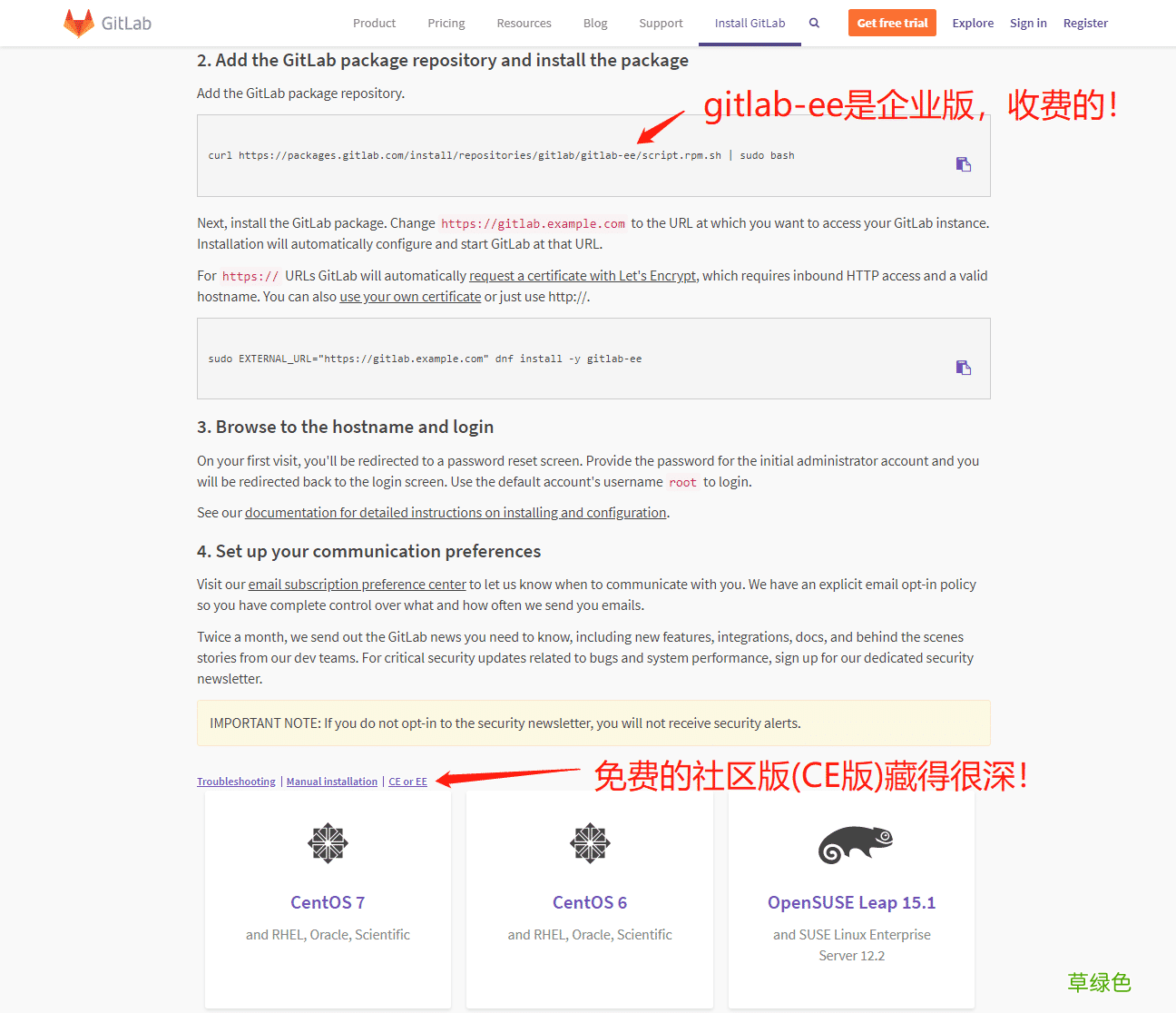Open the Support menu

pyautogui.click(x=661, y=23)
